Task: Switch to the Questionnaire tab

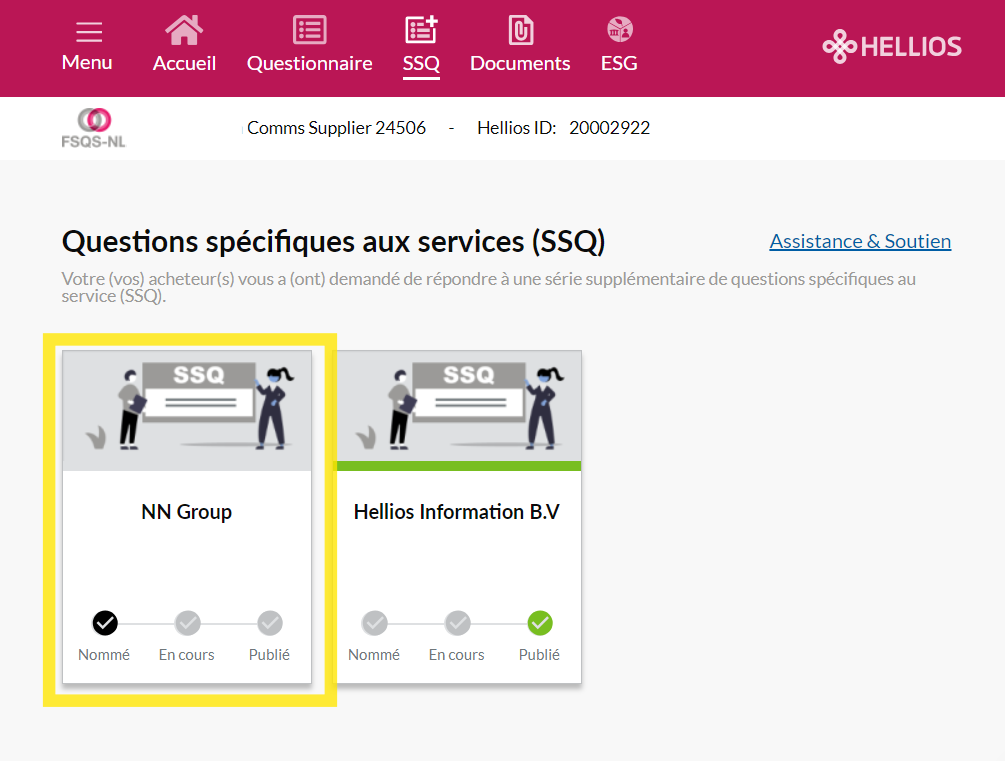Action: pyautogui.click(x=310, y=63)
